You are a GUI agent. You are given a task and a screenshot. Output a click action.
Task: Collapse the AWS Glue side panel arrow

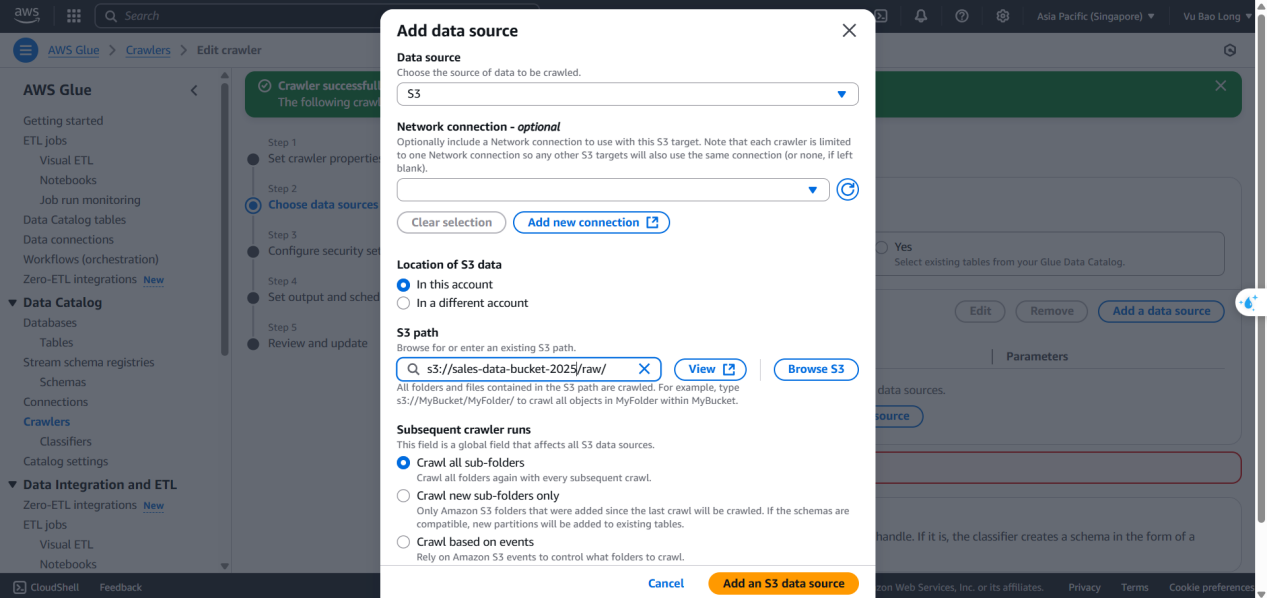tap(194, 90)
